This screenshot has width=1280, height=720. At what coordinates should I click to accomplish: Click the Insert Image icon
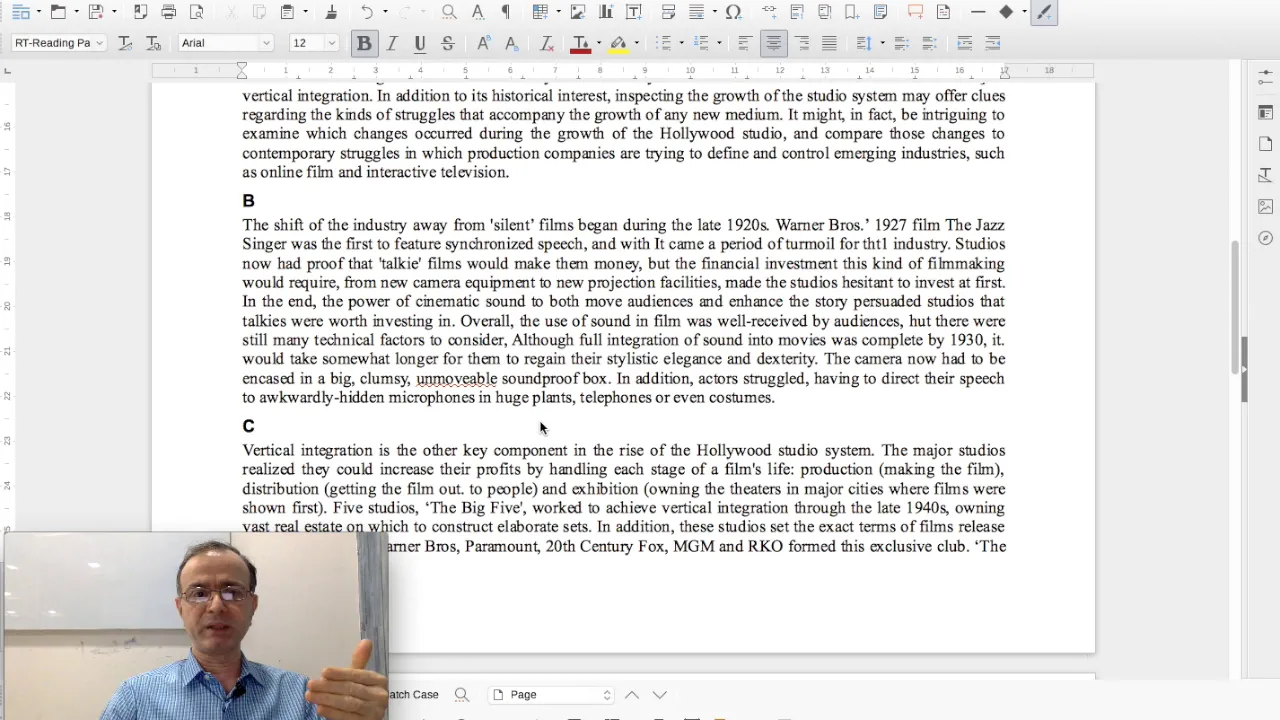pos(577,12)
